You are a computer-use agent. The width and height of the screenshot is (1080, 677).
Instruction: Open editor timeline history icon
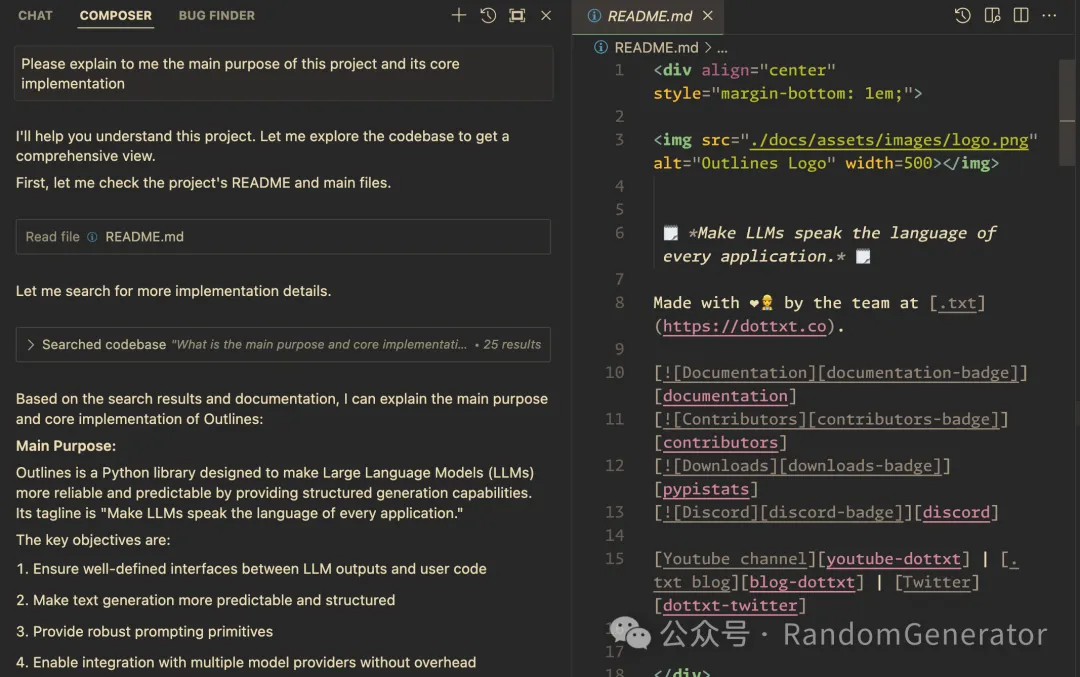pos(962,15)
